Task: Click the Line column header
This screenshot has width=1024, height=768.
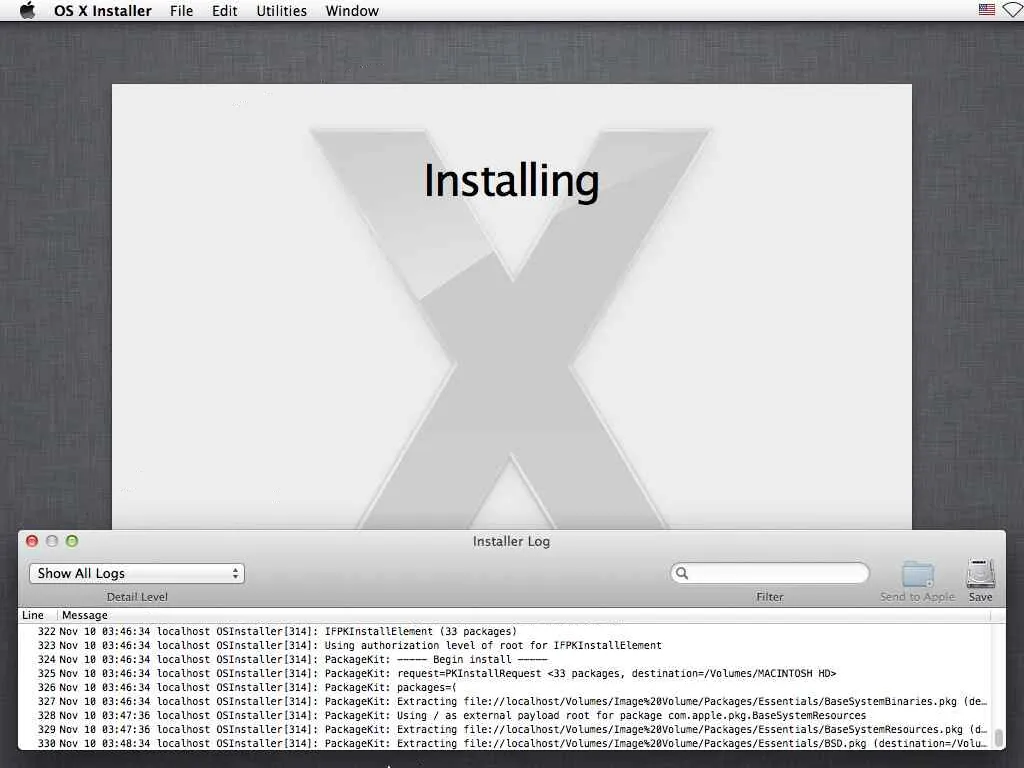Action: 33,615
